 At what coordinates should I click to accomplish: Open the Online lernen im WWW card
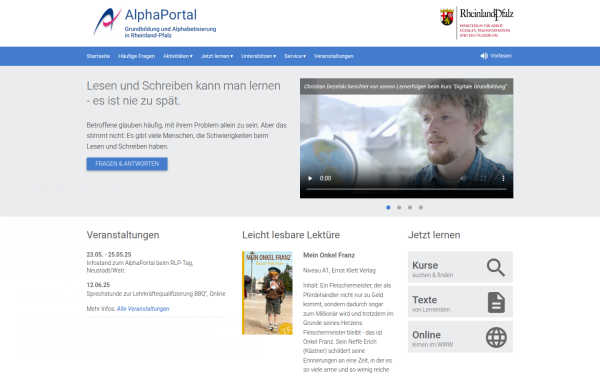tap(460, 337)
